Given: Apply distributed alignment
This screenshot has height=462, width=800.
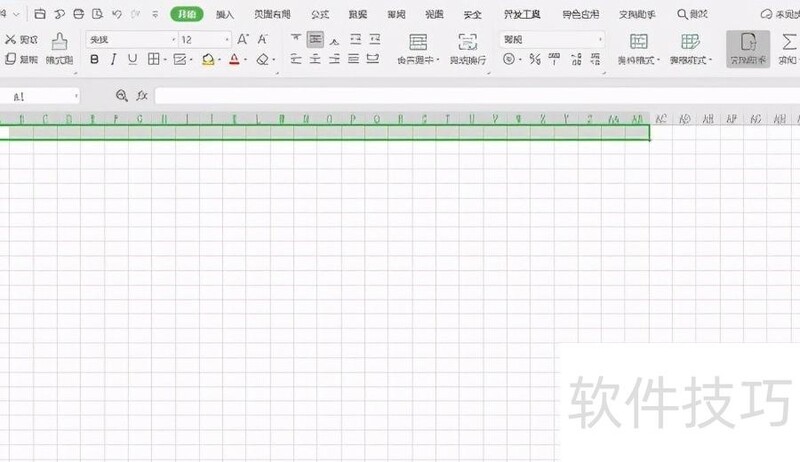Looking at the screenshot, I should 373,59.
